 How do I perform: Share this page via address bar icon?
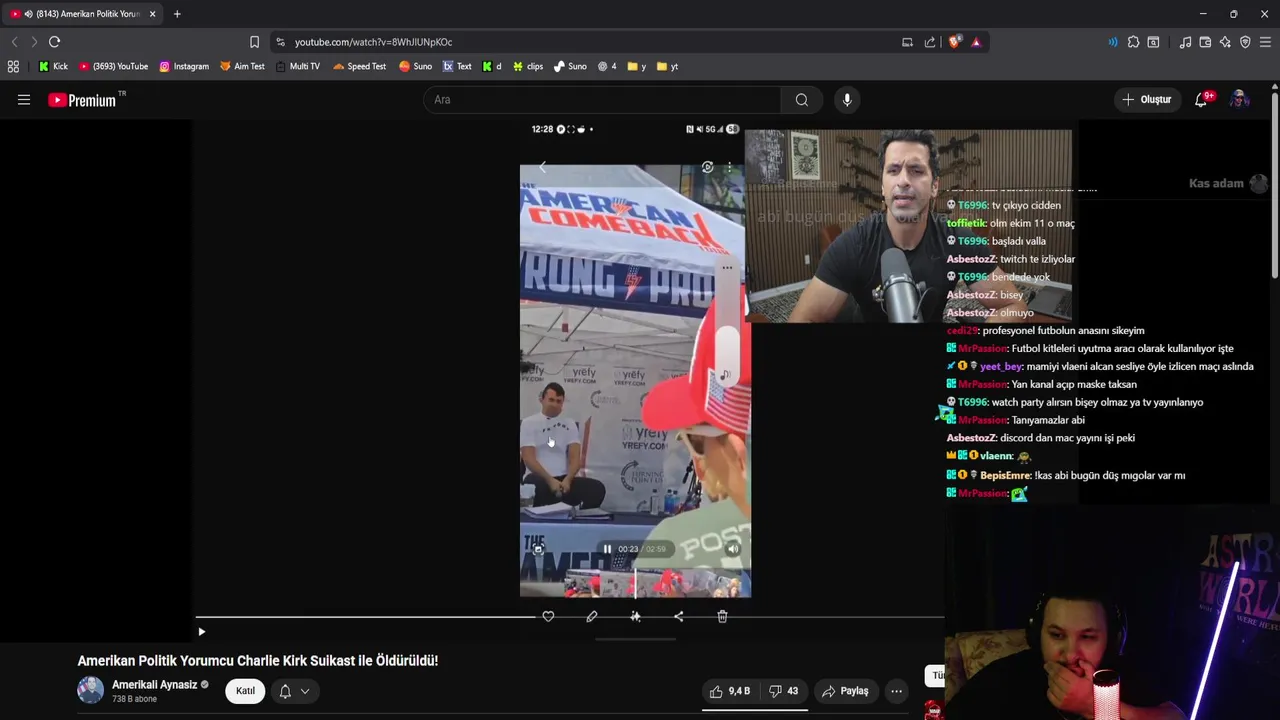(930, 42)
